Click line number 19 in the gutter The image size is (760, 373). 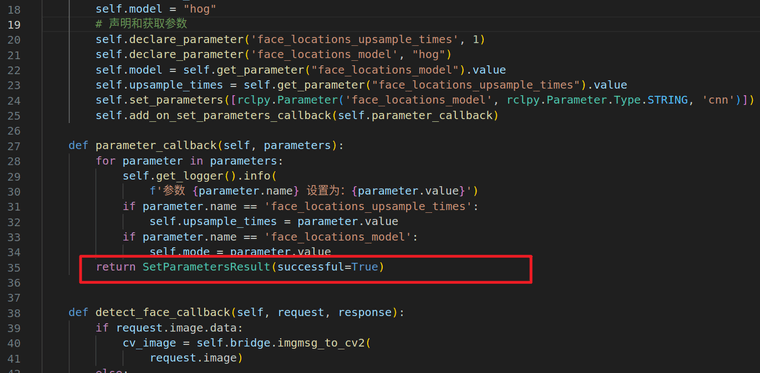[x=15, y=25]
